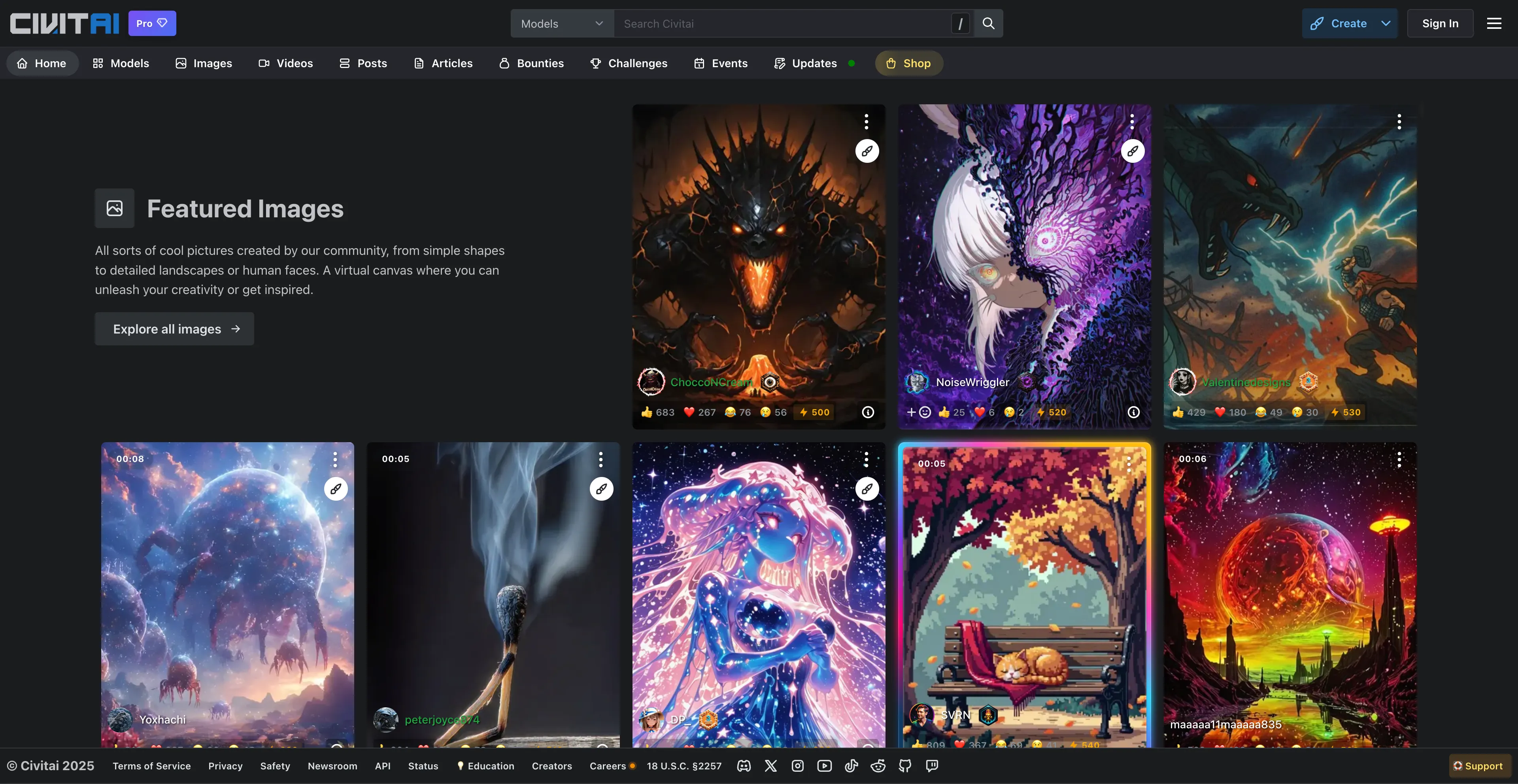This screenshot has width=1518, height=784.
Task: Open info icon on NoiseWriggler image
Action: (1133, 412)
